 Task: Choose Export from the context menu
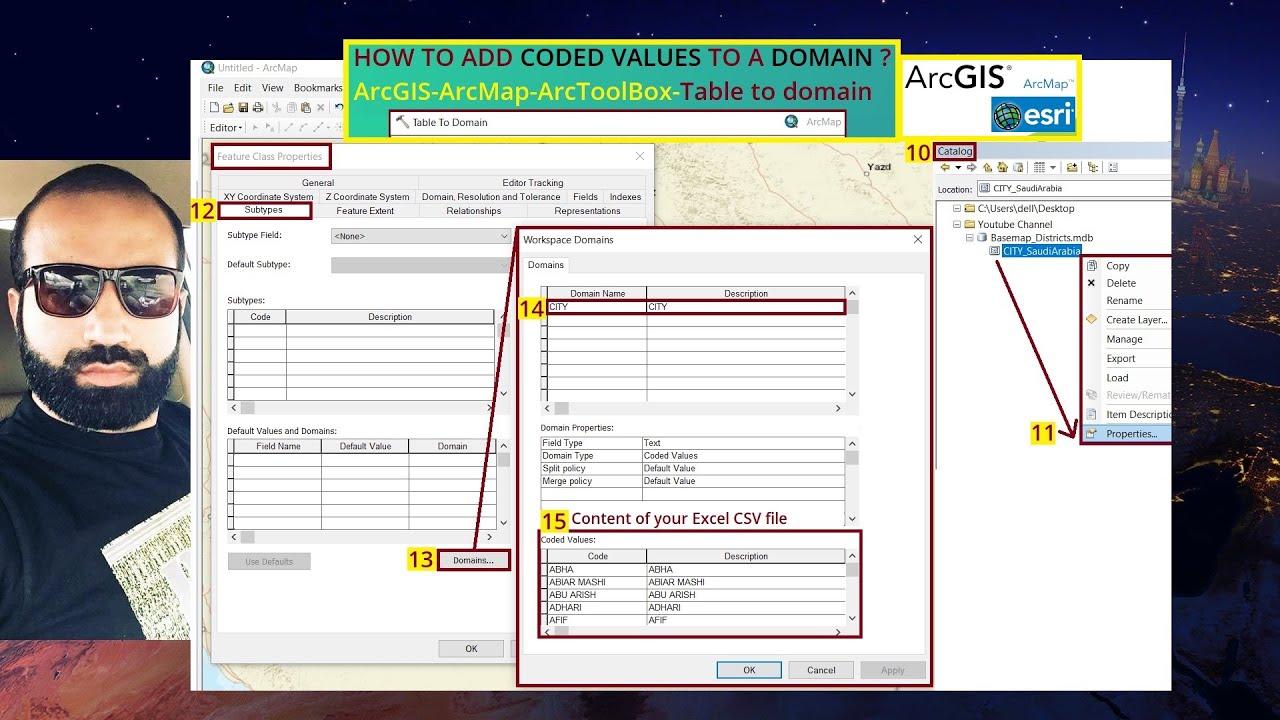pyautogui.click(x=1121, y=358)
